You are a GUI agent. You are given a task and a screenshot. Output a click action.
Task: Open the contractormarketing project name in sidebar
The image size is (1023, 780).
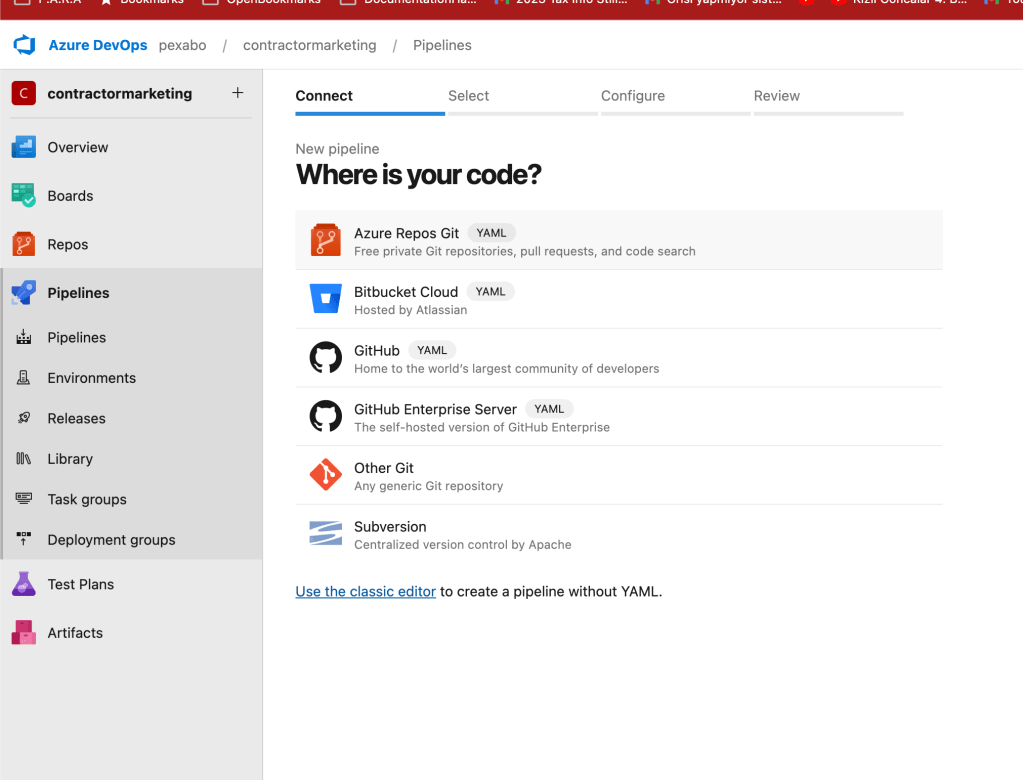[119, 93]
